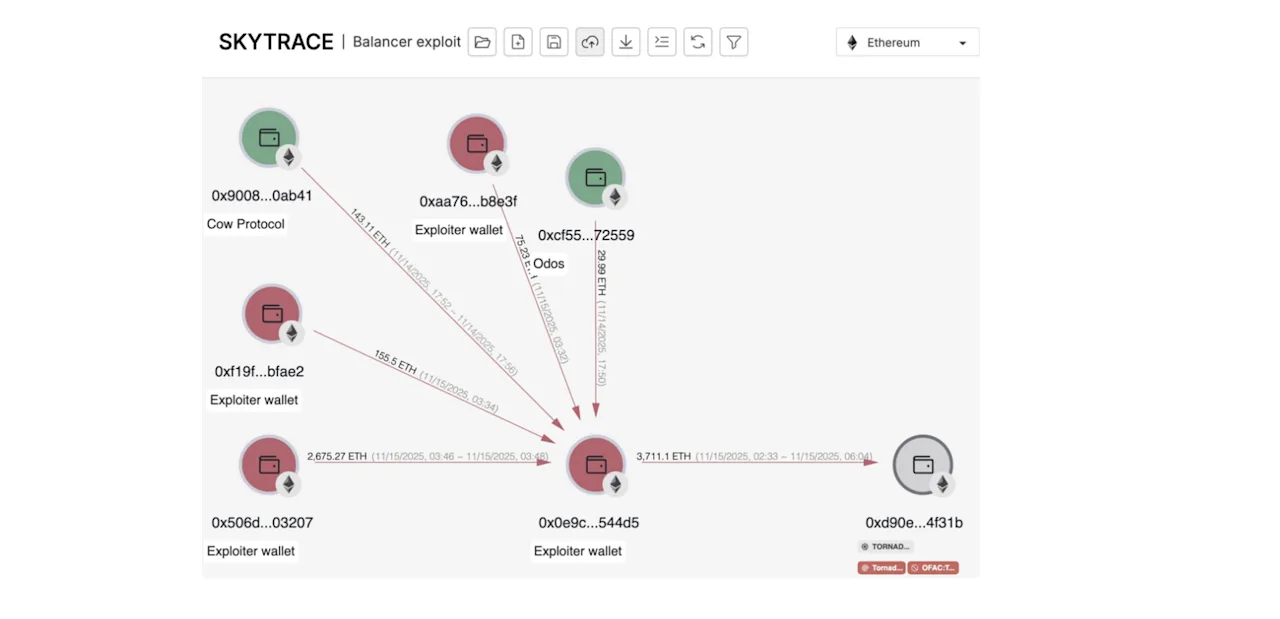Screen dimensions: 1280x619
Task: Save the graph using the floppy disk icon
Action: coord(554,42)
